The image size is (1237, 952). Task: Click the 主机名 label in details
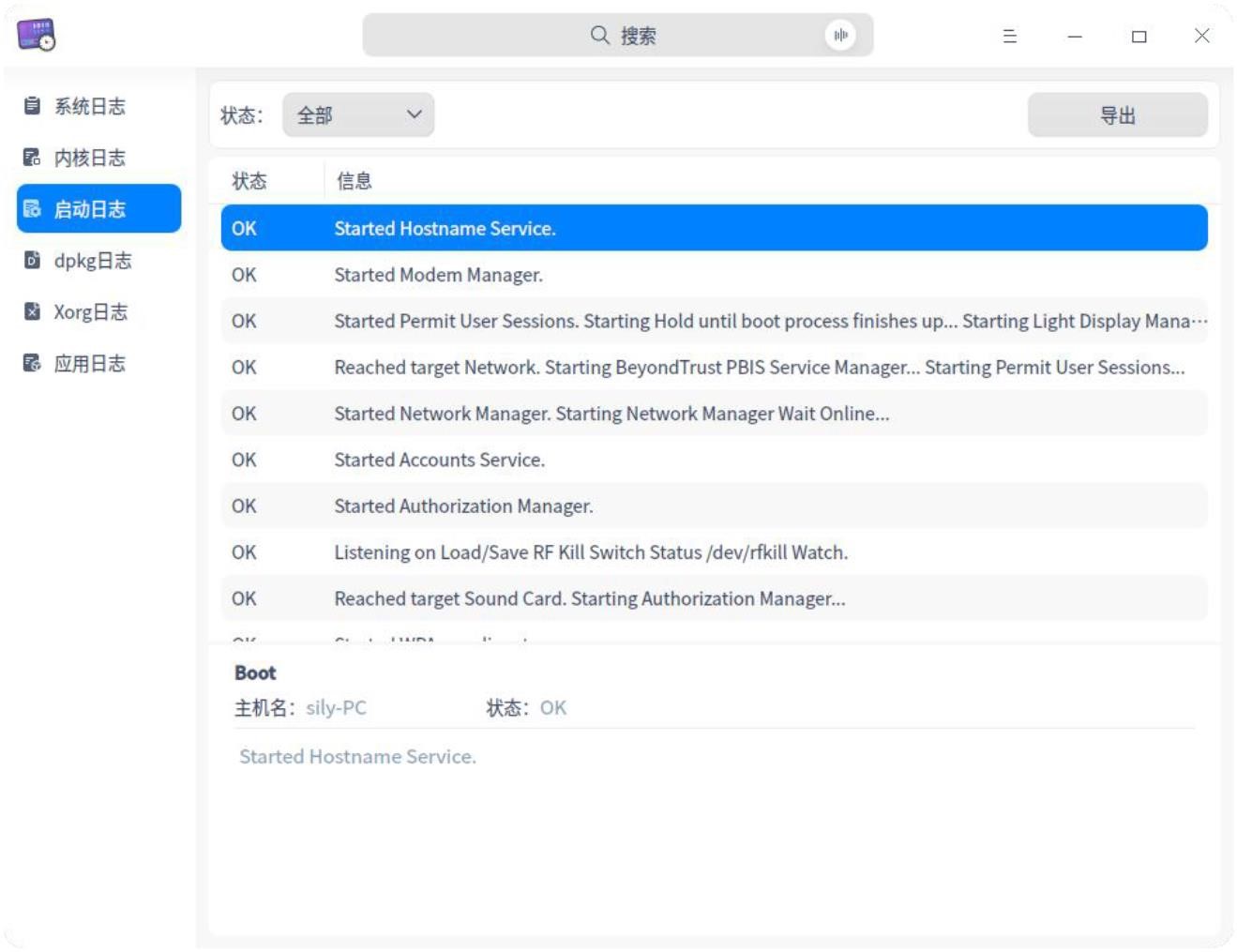[264, 707]
